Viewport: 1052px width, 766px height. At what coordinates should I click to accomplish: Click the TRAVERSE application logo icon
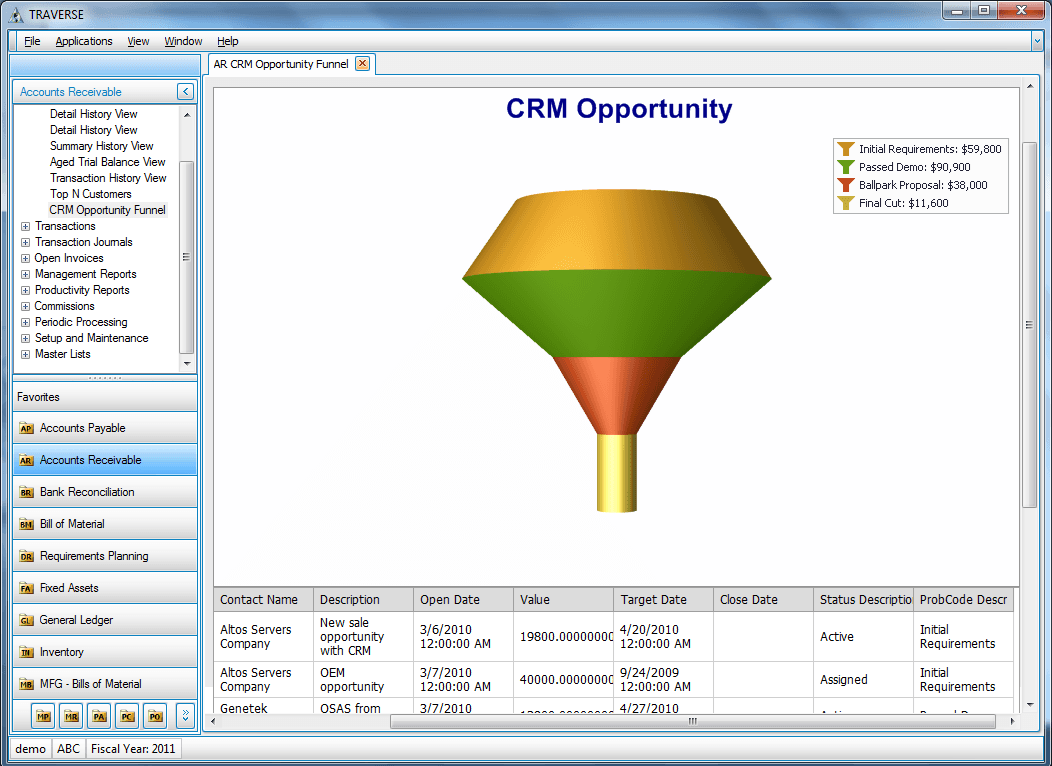pyautogui.click(x=16, y=14)
